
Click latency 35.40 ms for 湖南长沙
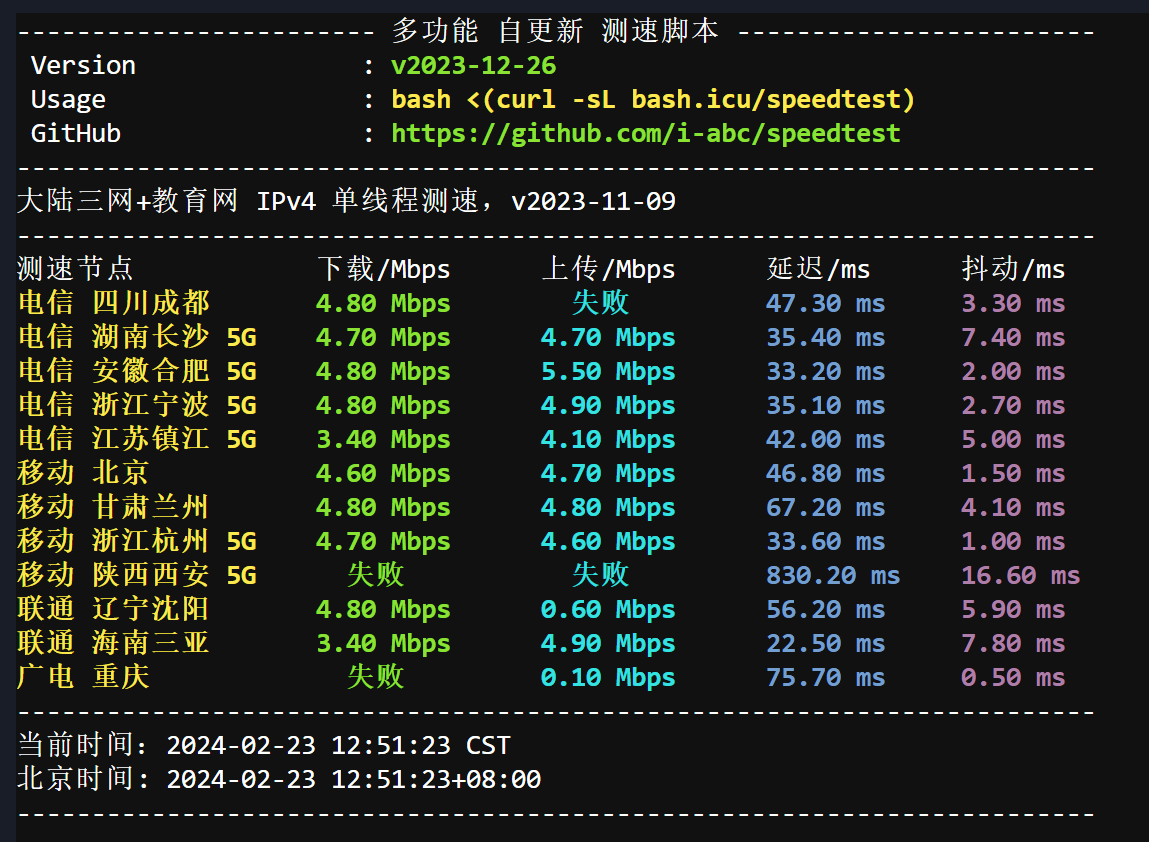[826, 337]
